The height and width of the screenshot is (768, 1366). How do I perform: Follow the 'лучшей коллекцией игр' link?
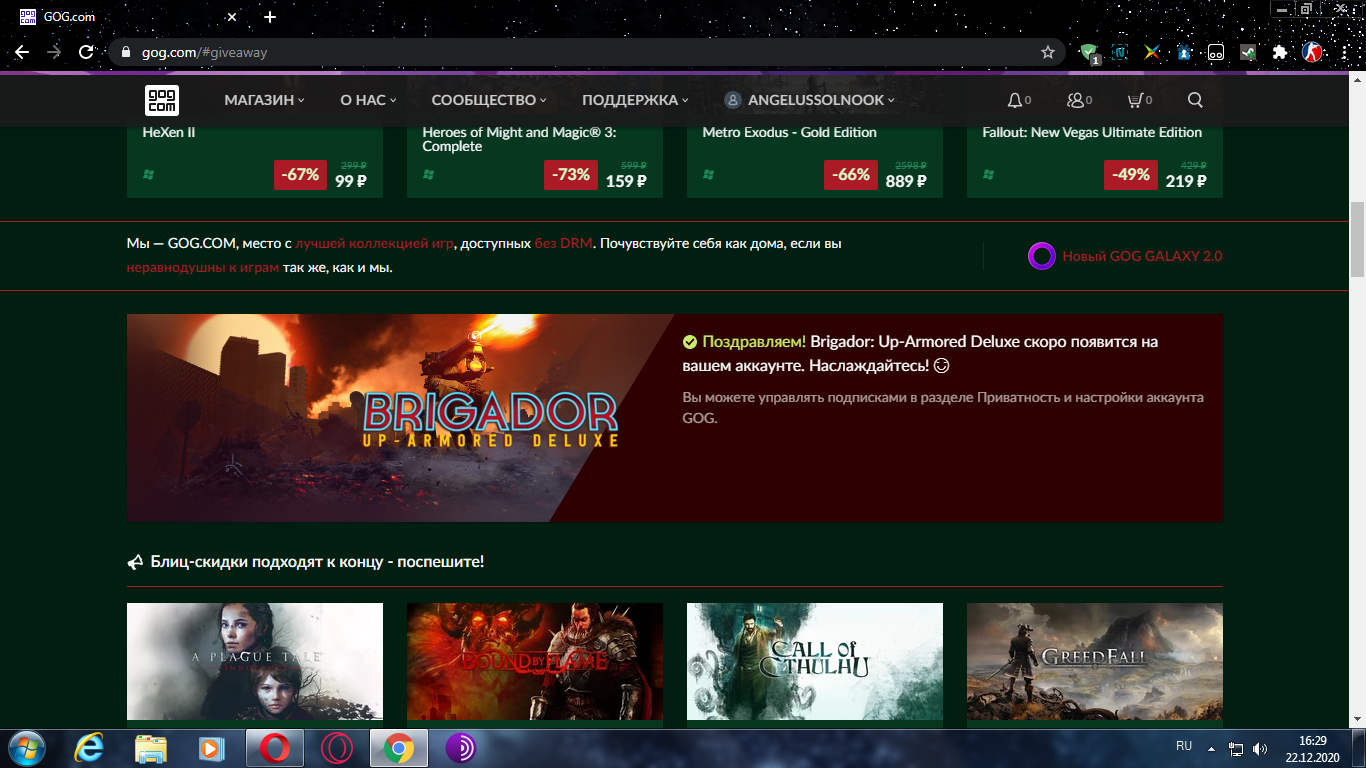[x=375, y=243]
